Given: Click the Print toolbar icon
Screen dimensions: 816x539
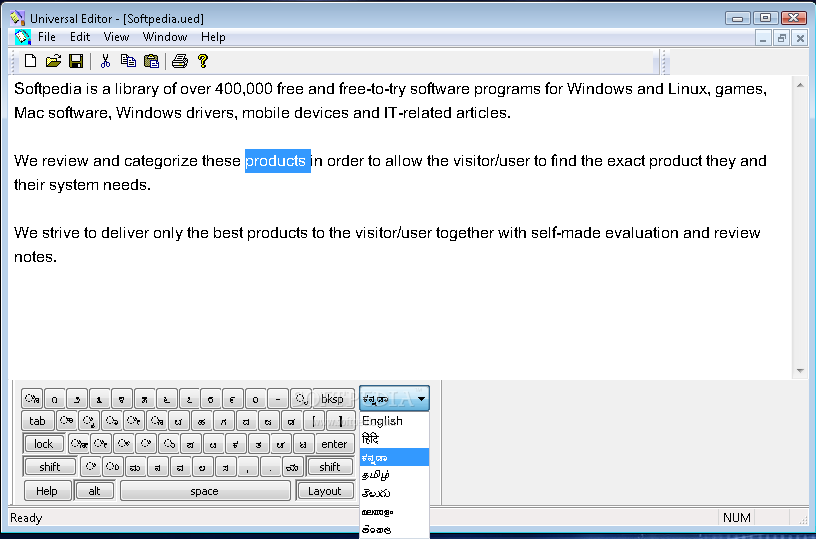Looking at the screenshot, I should point(180,61).
